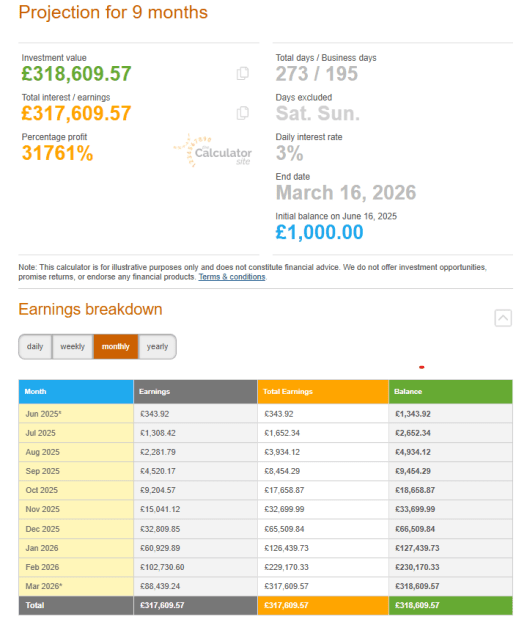Click the grey Earnings column header
This screenshot has height=625, width=527.
tap(195, 391)
